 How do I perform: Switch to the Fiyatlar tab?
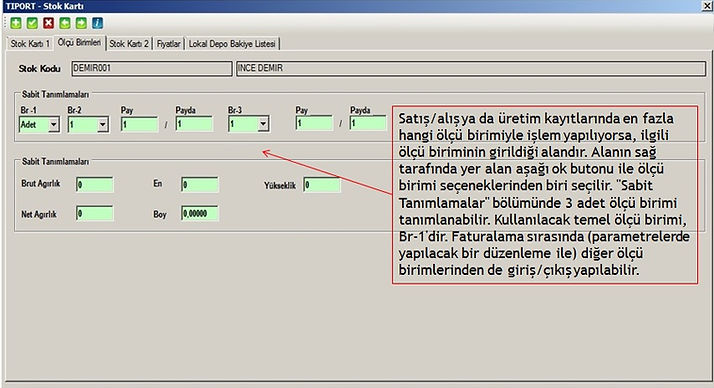pyautogui.click(x=168, y=44)
